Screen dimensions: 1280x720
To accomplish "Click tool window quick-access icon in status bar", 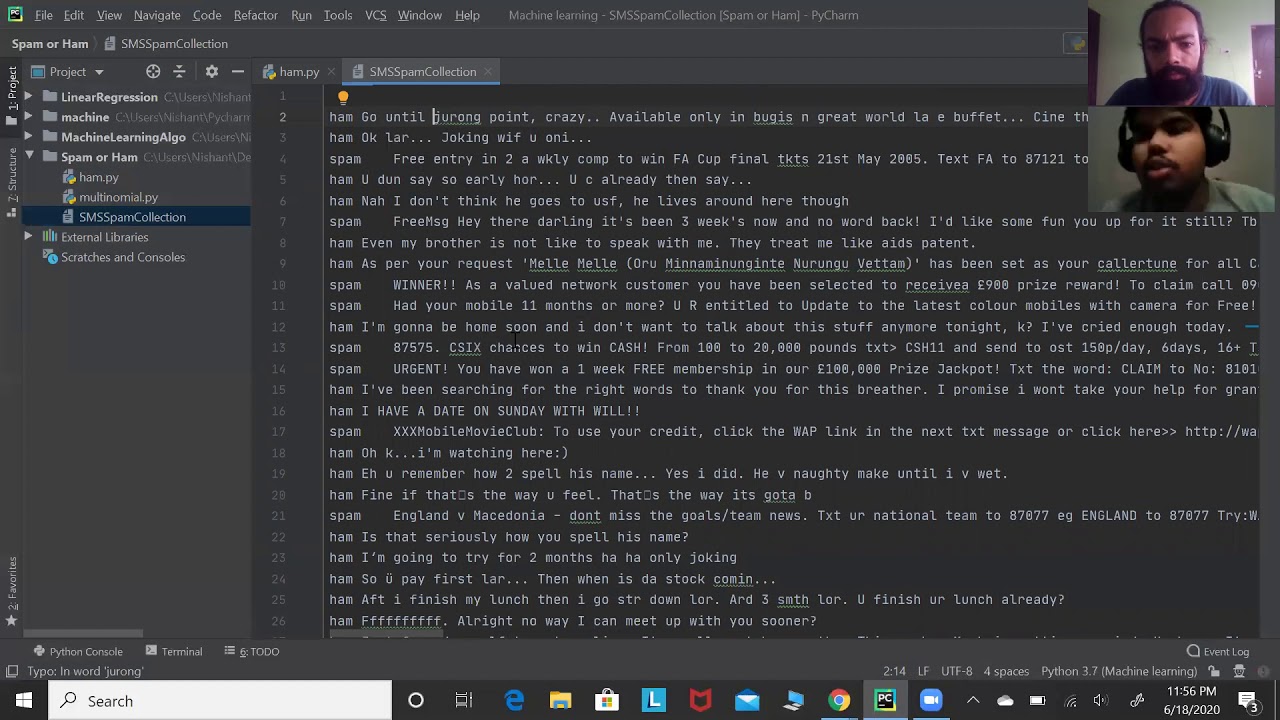I will pos(11,672).
